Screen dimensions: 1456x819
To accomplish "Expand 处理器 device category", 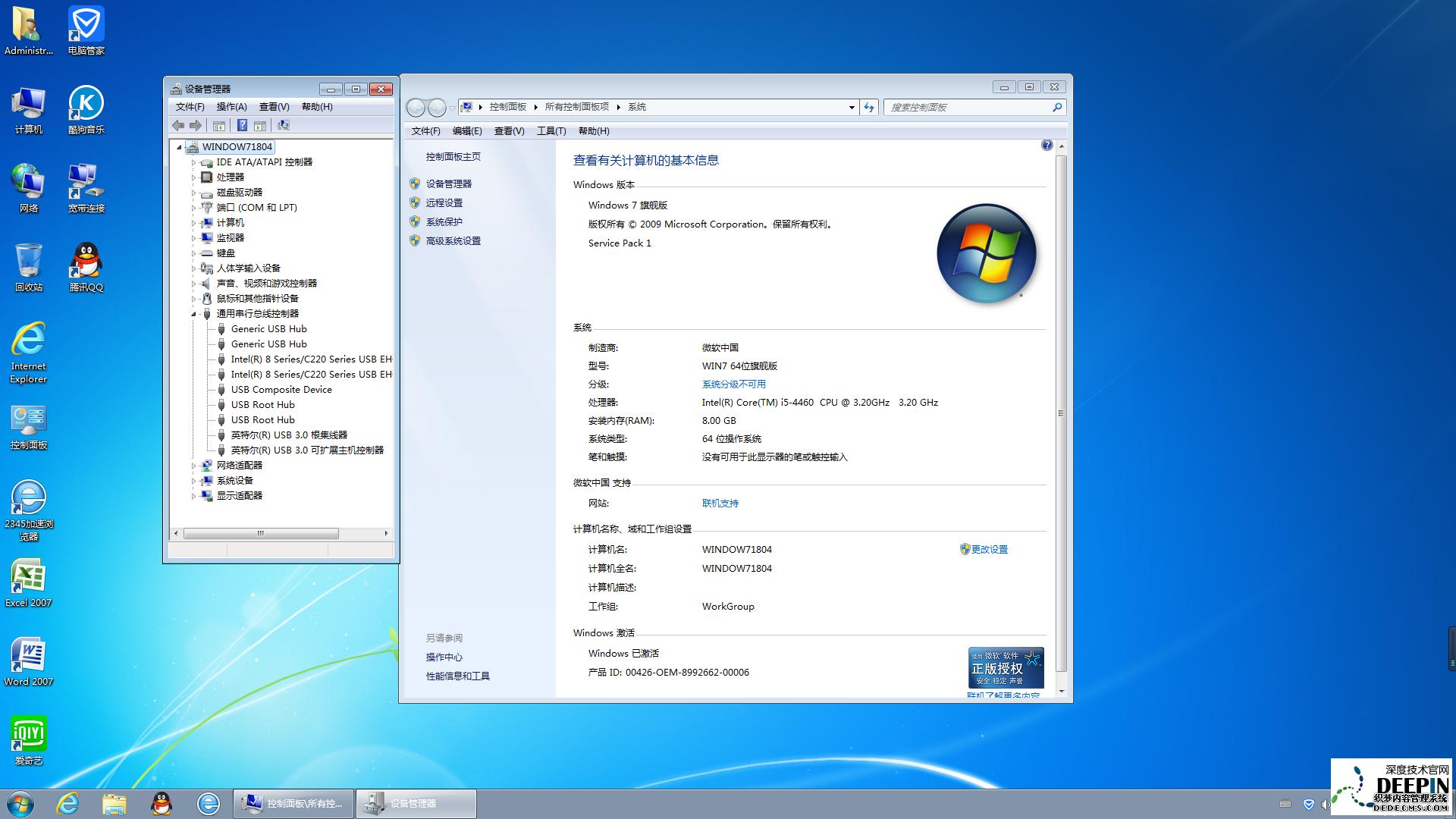I will point(194,177).
